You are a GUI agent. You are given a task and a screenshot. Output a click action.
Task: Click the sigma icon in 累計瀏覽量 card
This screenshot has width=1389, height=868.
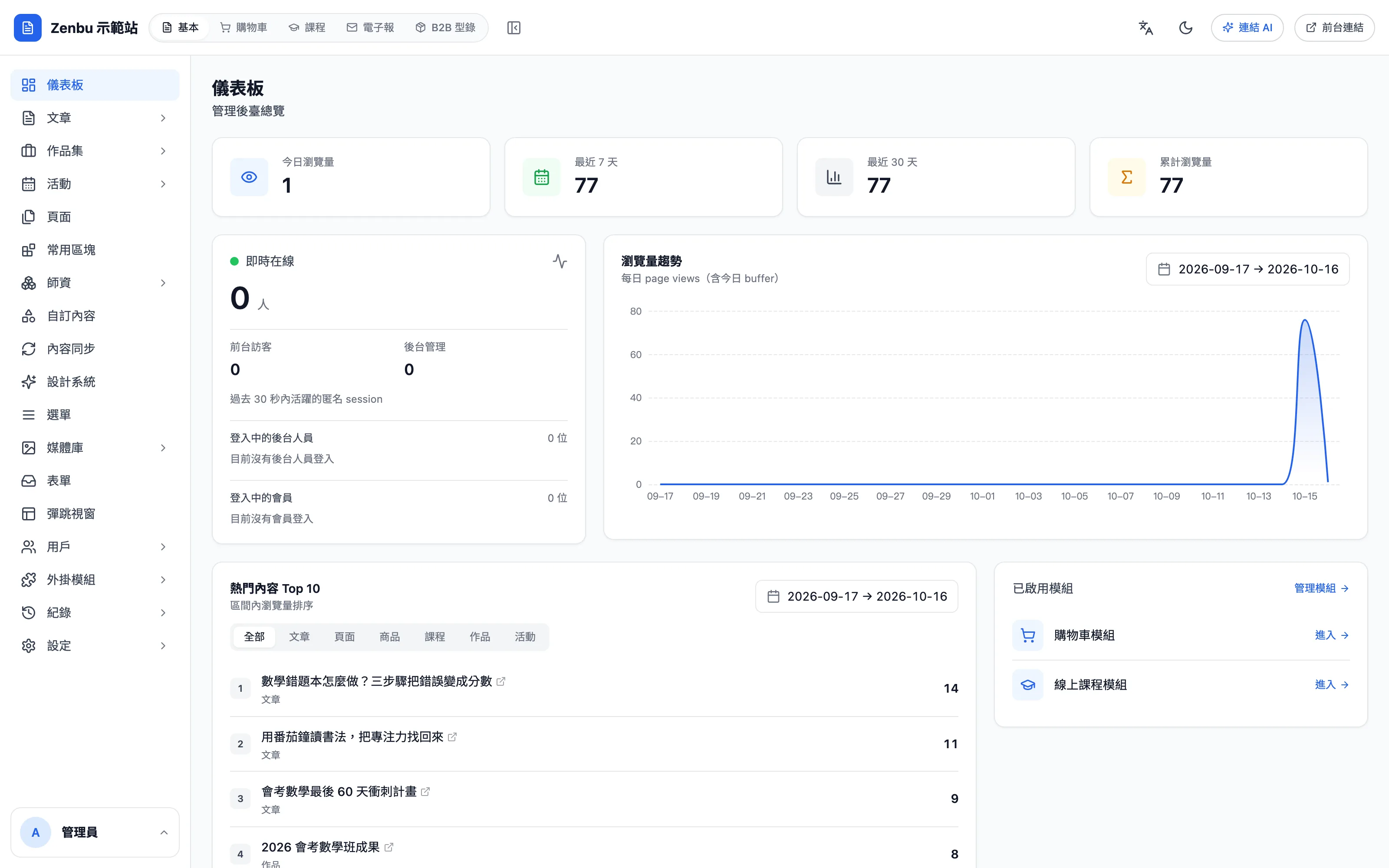click(x=1127, y=177)
